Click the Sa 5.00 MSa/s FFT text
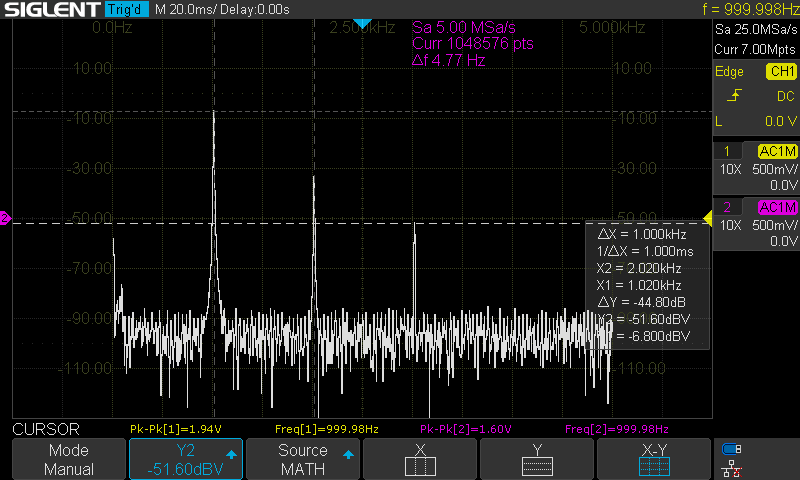The image size is (800, 480). tap(464, 27)
